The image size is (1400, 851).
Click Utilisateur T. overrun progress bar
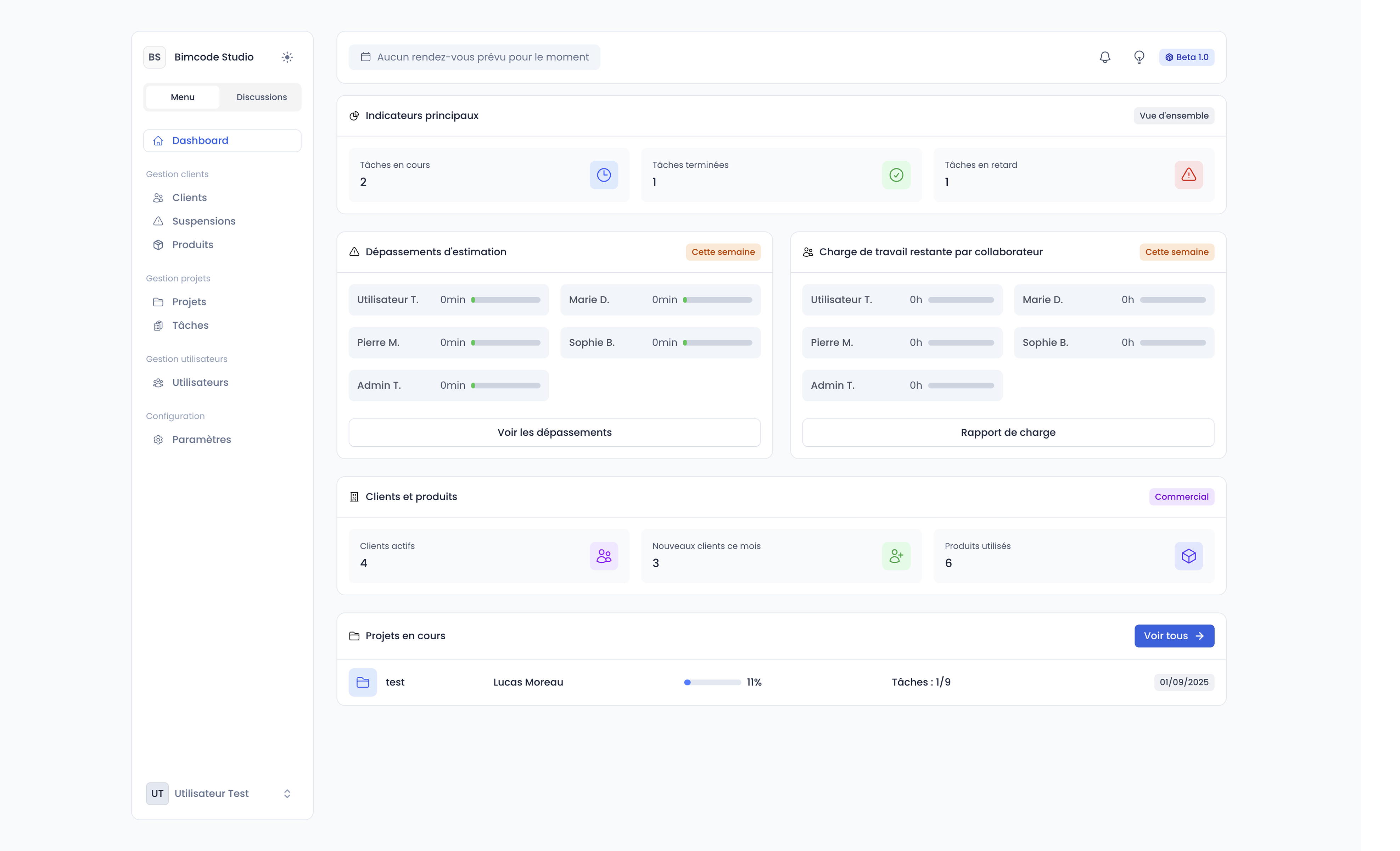(506, 300)
